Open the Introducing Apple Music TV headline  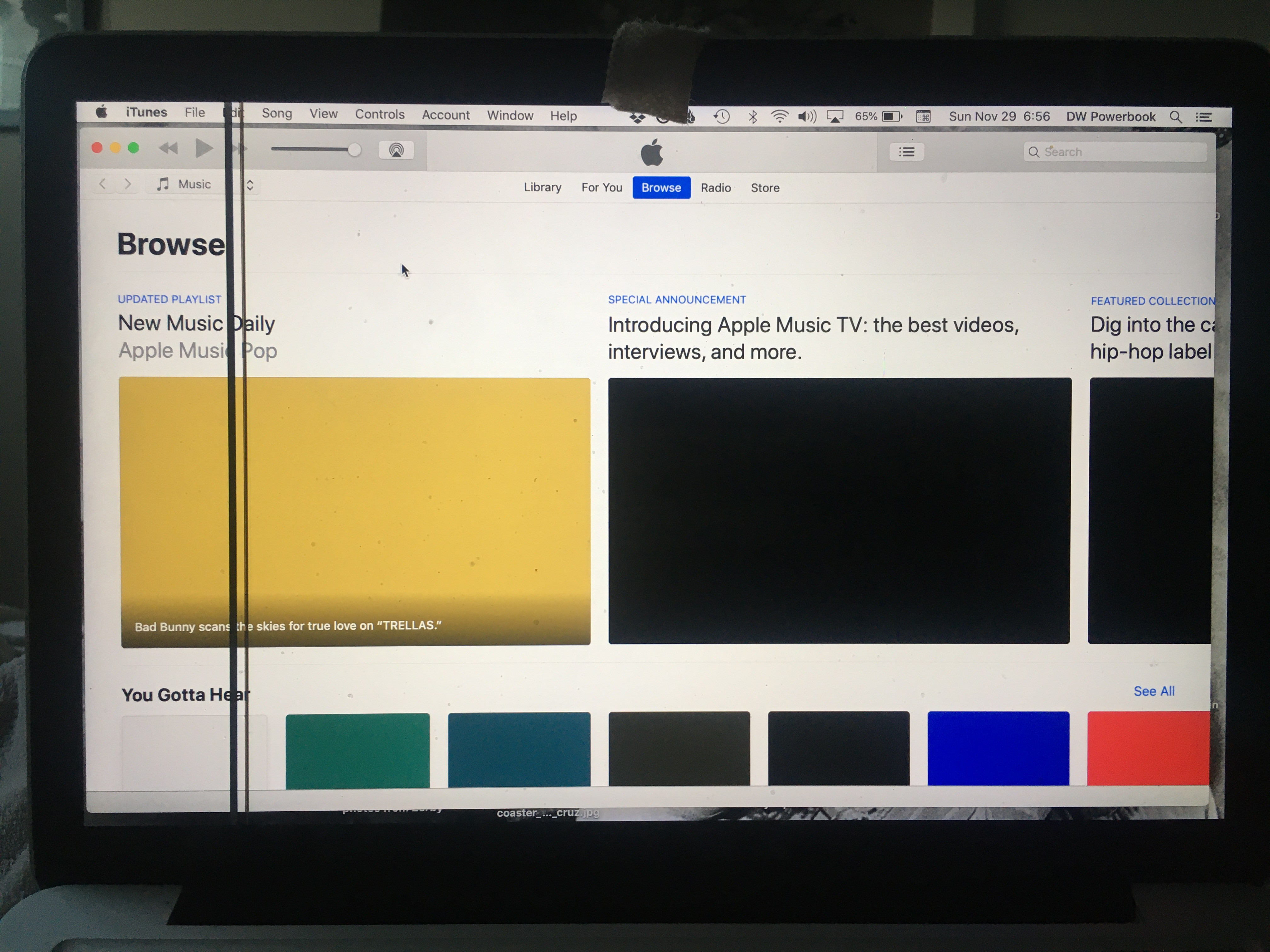pos(814,338)
